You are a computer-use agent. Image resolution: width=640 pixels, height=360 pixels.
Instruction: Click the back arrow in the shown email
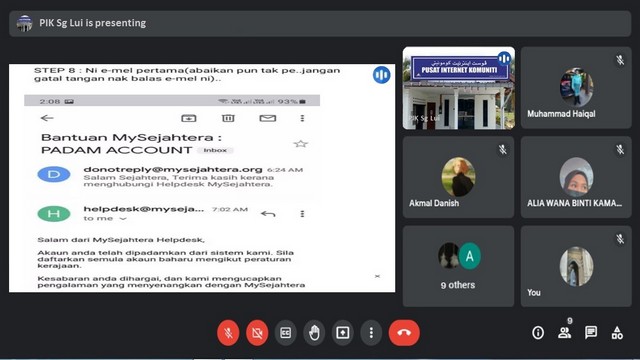[47, 118]
